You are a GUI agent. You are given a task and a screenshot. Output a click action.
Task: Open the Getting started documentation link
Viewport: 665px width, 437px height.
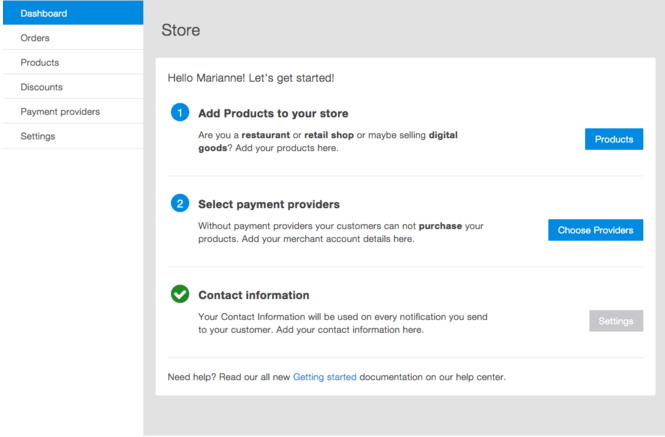pyautogui.click(x=324, y=377)
